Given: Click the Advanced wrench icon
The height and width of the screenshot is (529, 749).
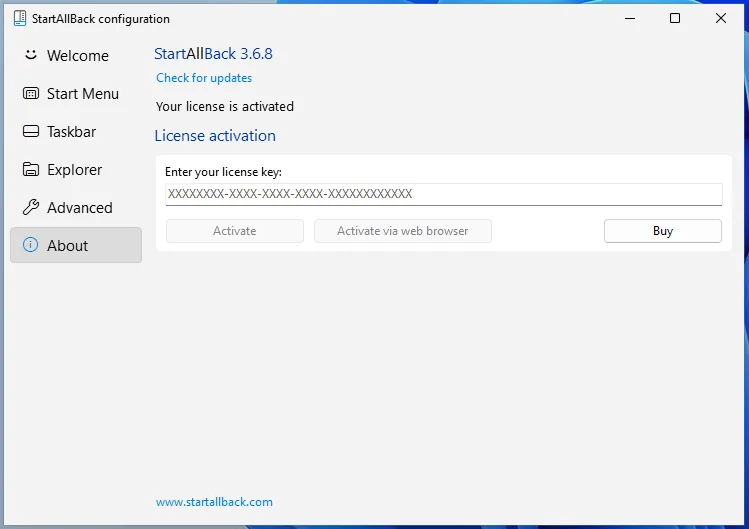Looking at the screenshot, I should tap(30, 207).
